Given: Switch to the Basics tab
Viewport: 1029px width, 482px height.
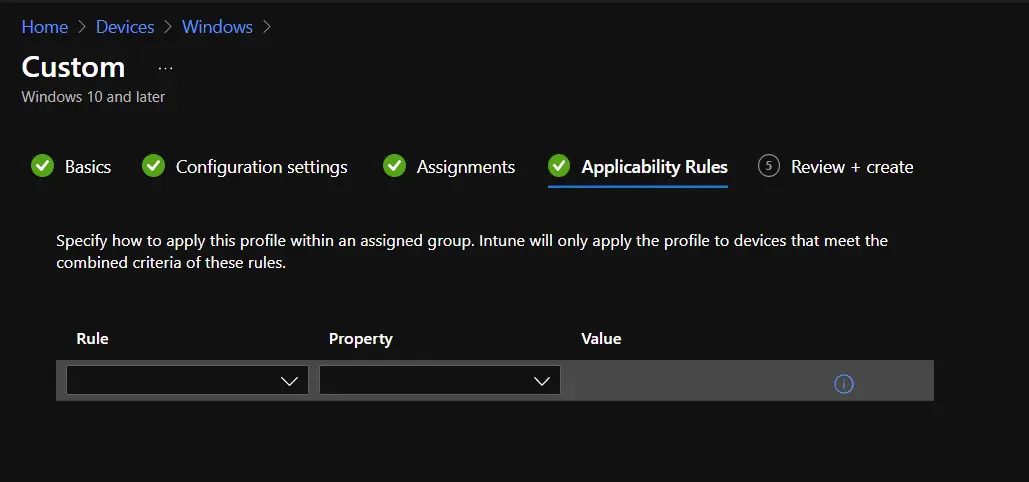Looking at the screenshot, I should (x=88, y=167).
